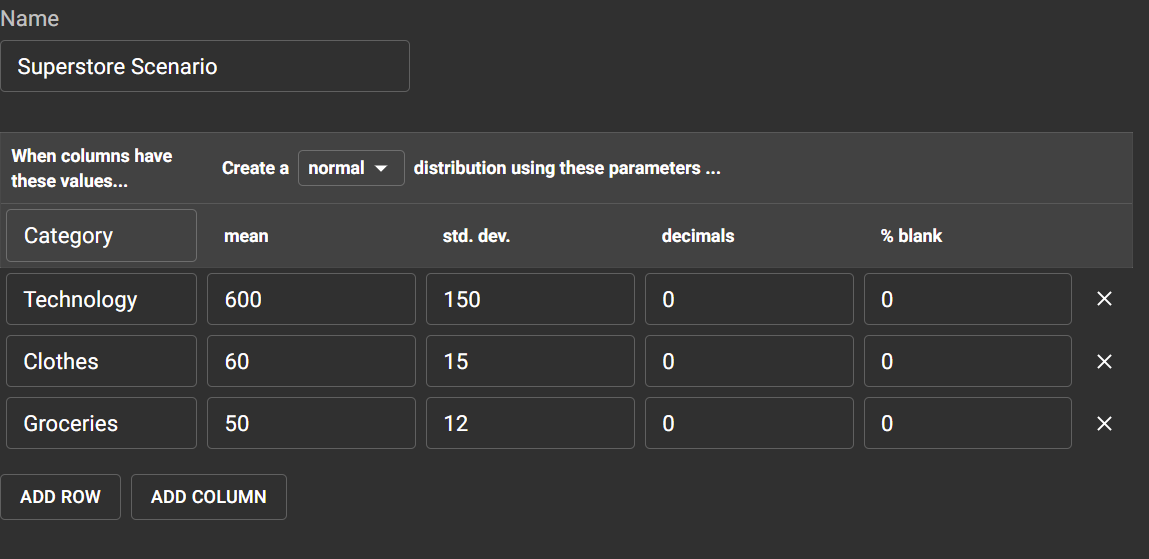Remove the Technology row with X icon

1104,299
